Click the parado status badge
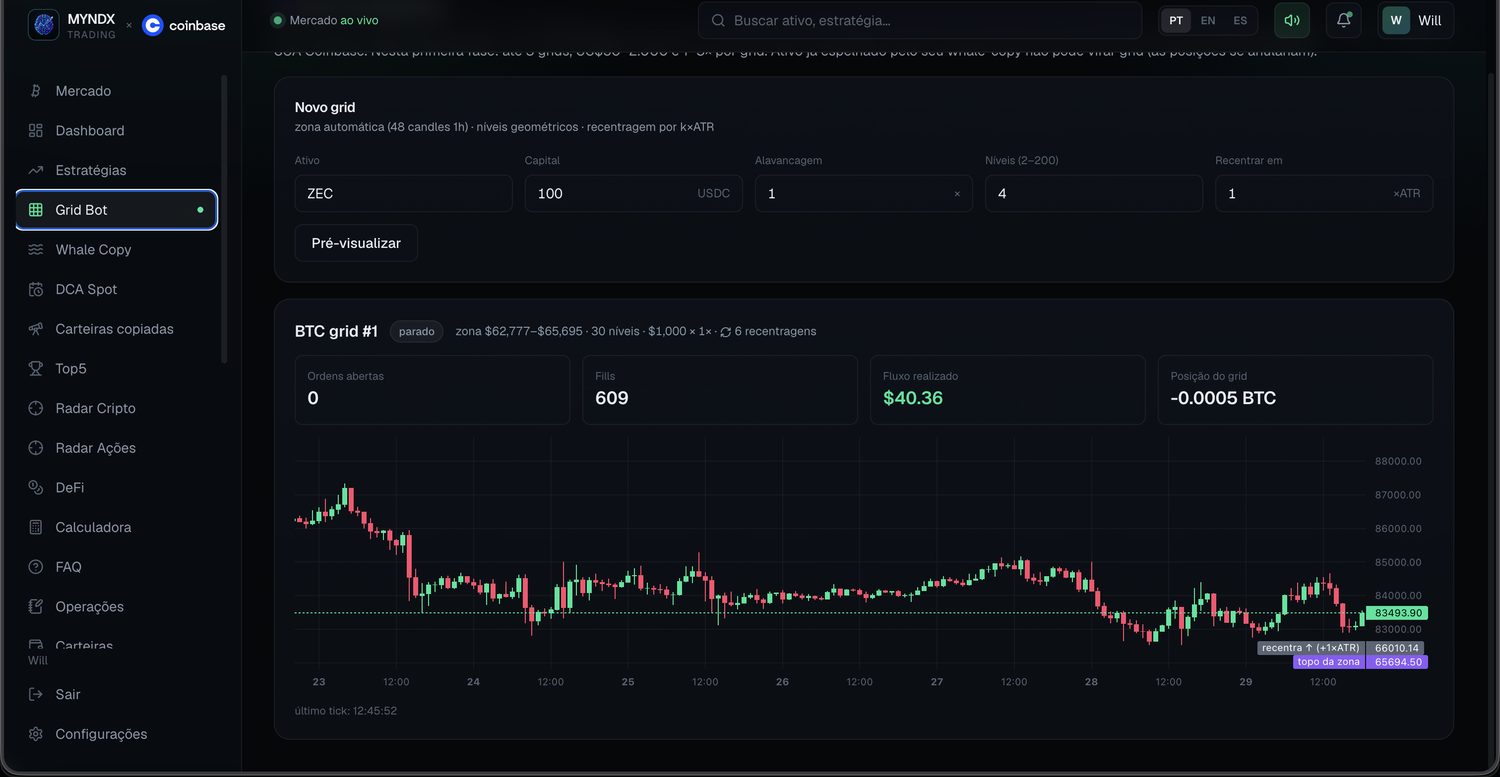 (417, 331)
